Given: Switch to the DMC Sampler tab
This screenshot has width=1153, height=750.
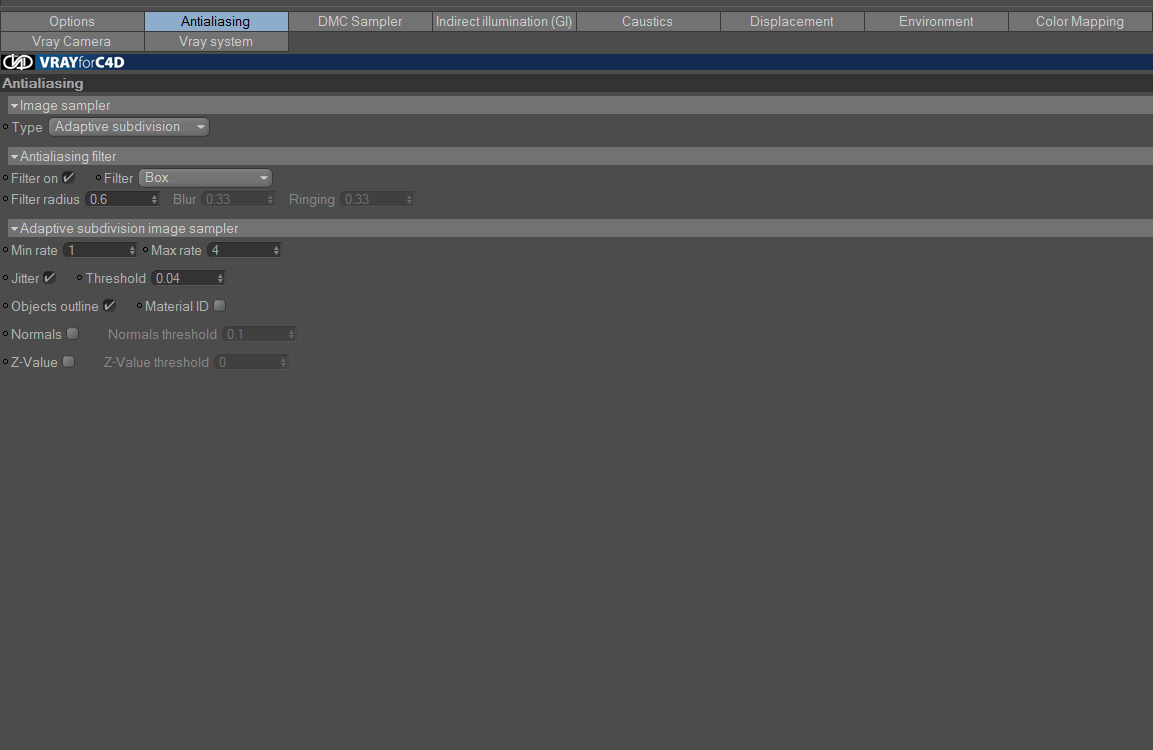Looking at the screenshot, I should click(360, 21).
